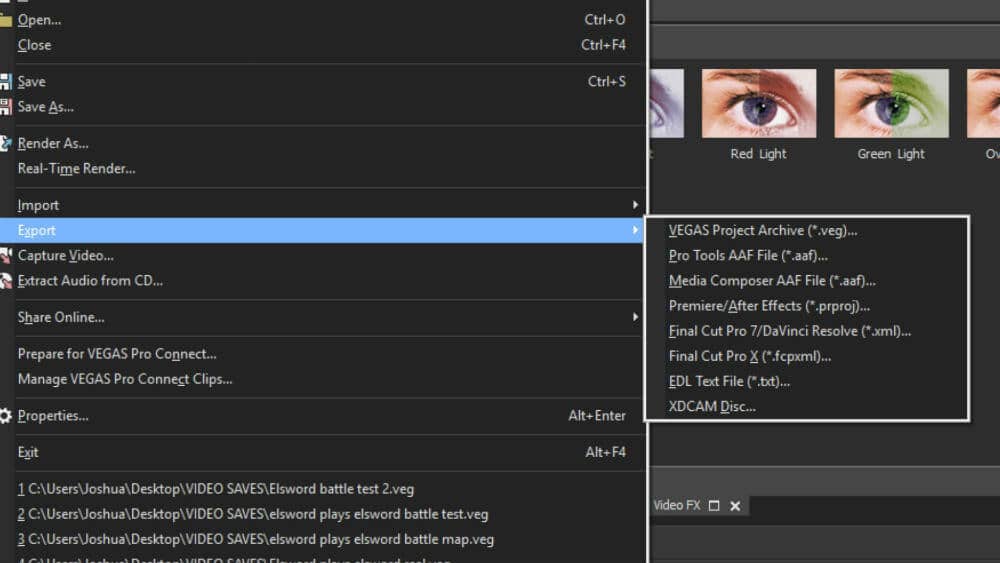Click the arrow on the Import row

pos(635,205)
